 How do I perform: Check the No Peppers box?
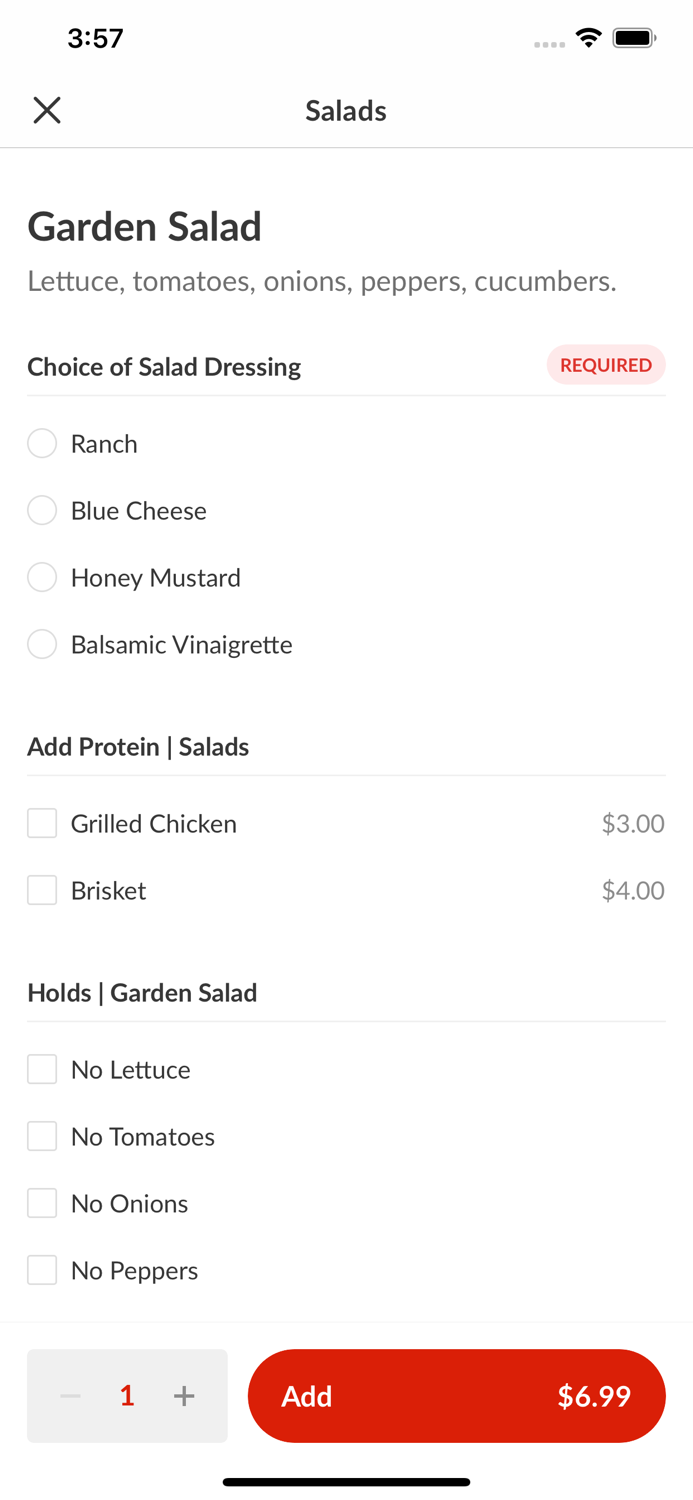click(41, 1269)
